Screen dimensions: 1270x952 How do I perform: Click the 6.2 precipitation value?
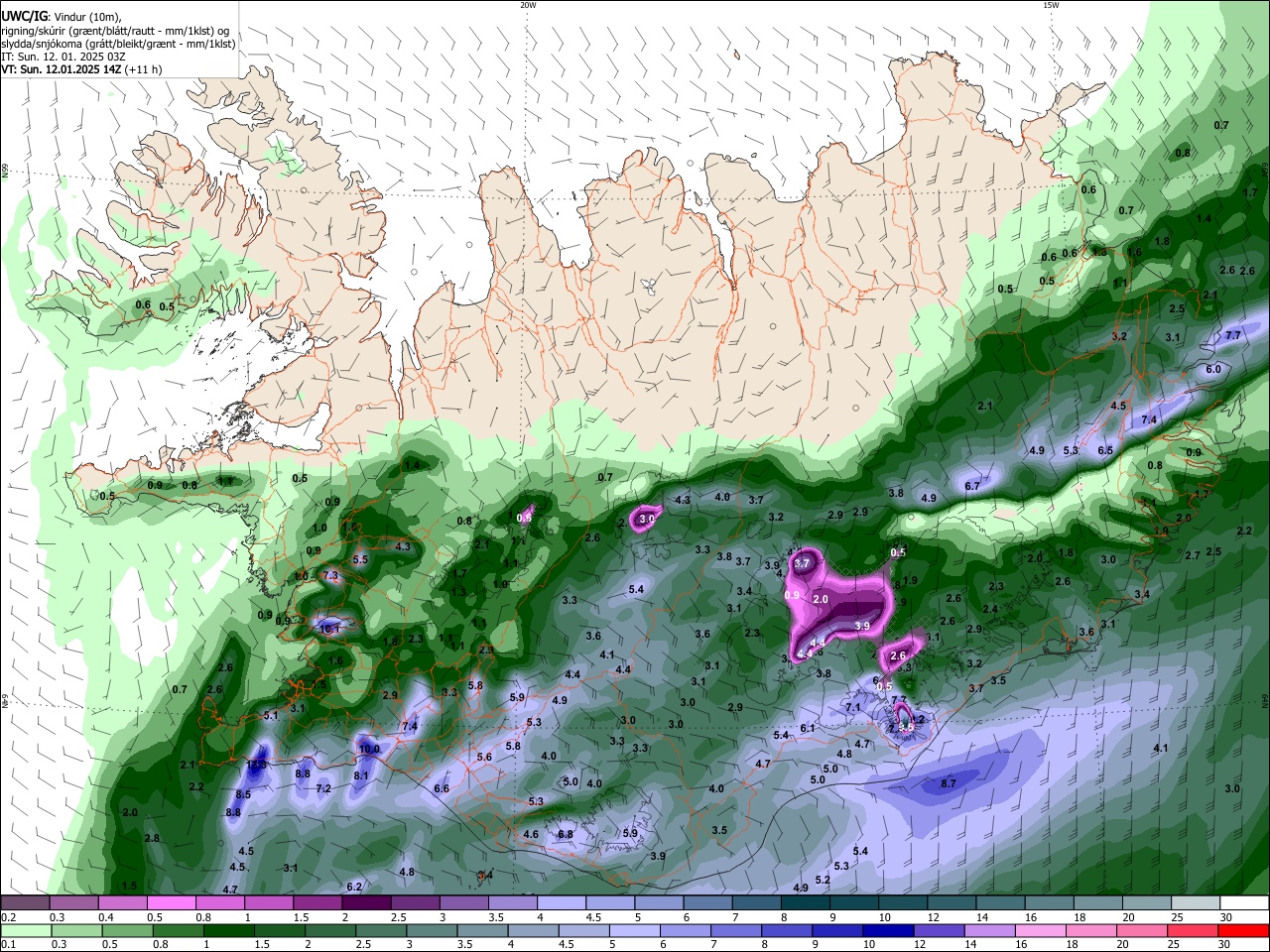point(354,887)
